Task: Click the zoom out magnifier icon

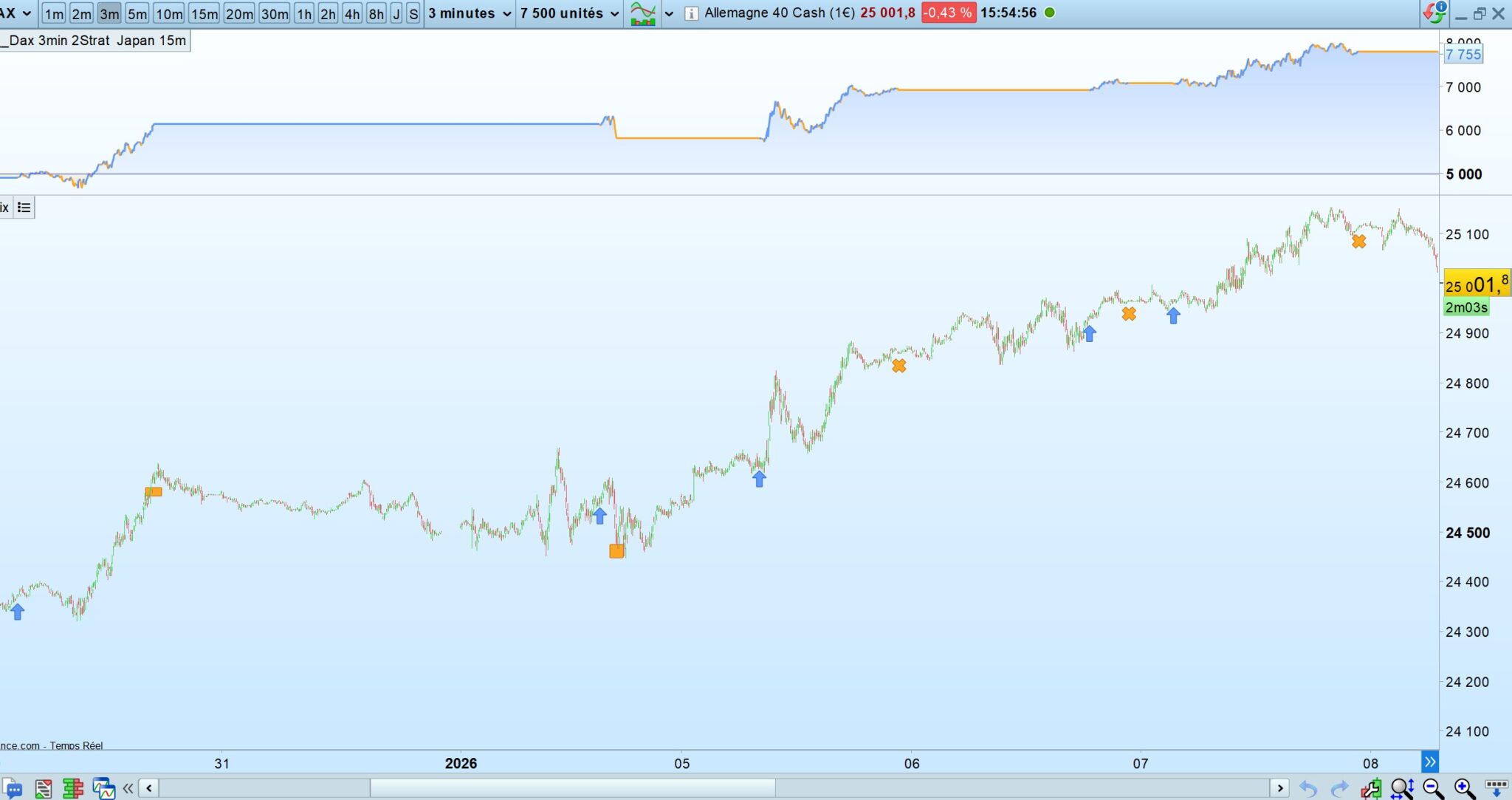Action: (x=1433, y=788)
